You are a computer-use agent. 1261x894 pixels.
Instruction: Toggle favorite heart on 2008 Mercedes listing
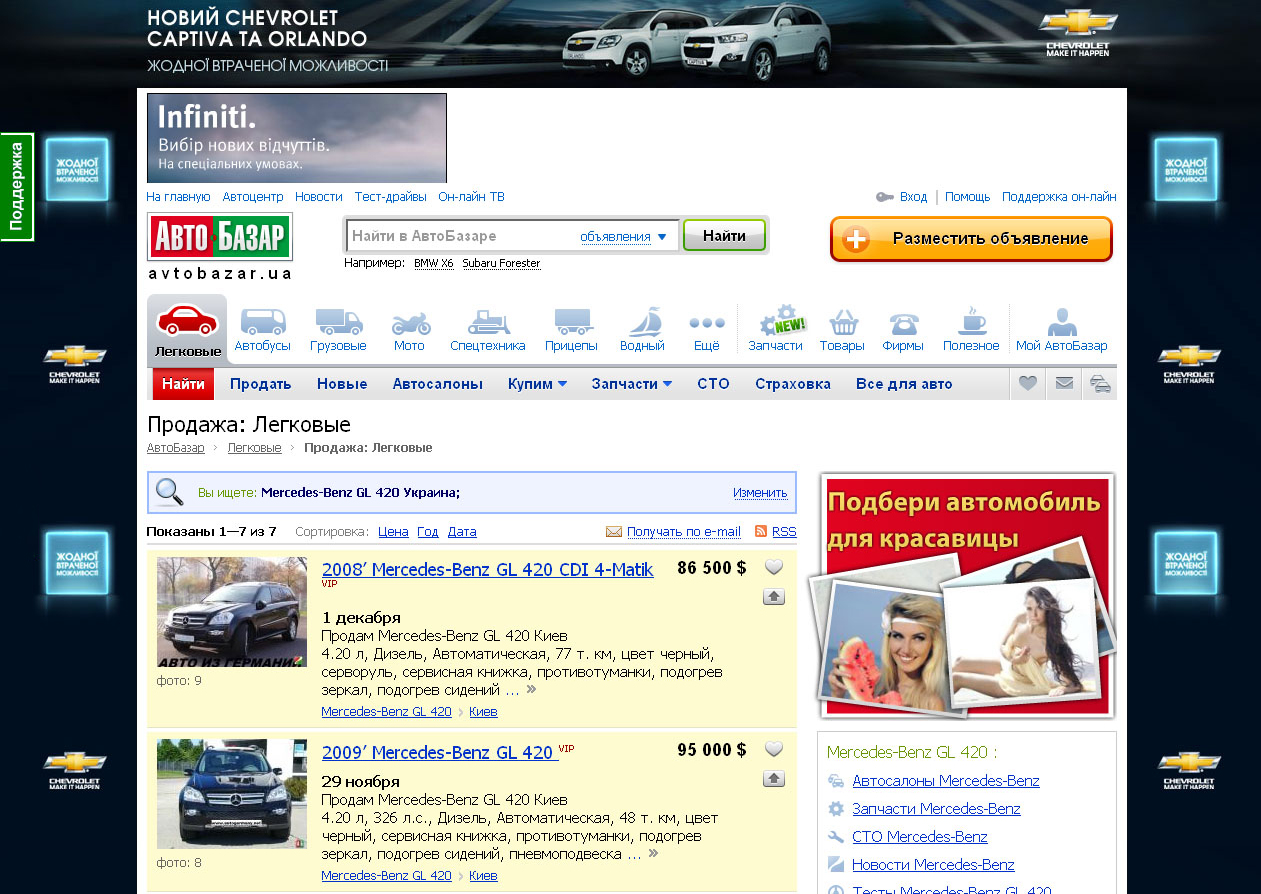click(774, 568)
